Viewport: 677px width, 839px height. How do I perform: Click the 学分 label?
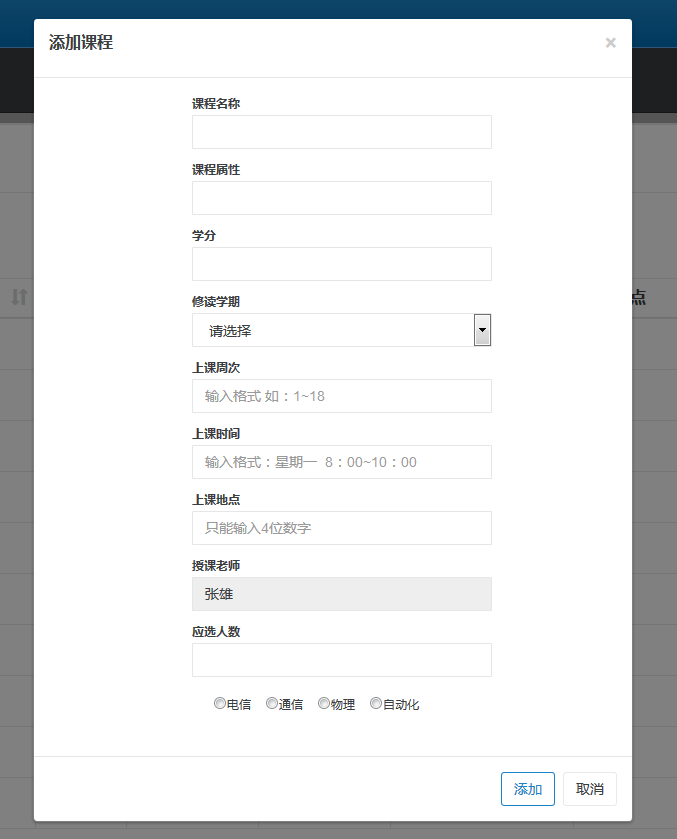click(204, 235)
